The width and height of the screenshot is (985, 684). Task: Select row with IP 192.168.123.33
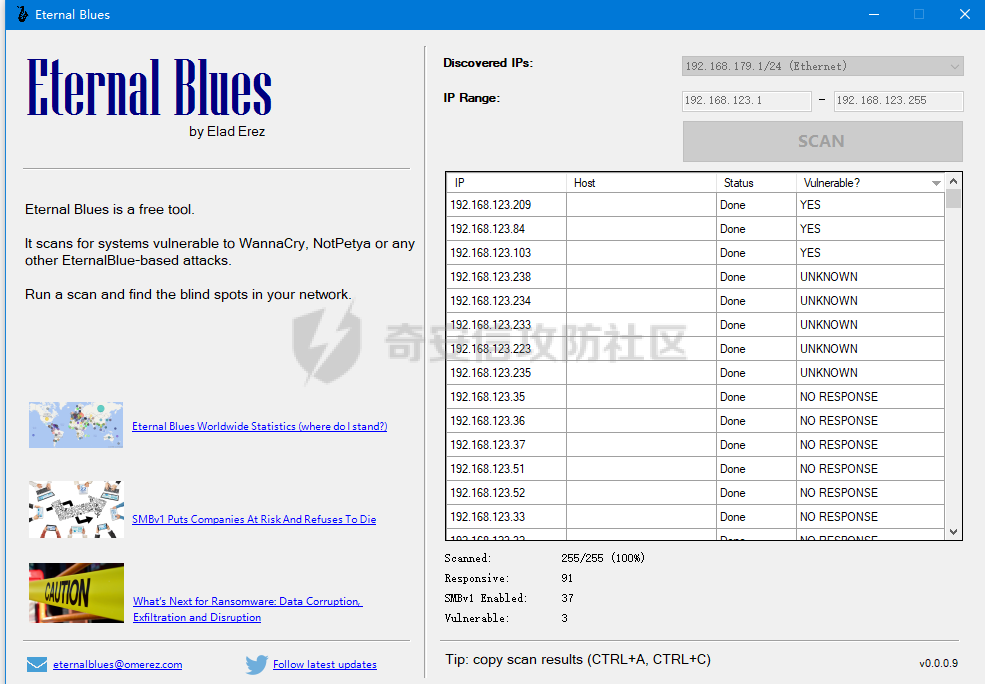click(695, 517)
